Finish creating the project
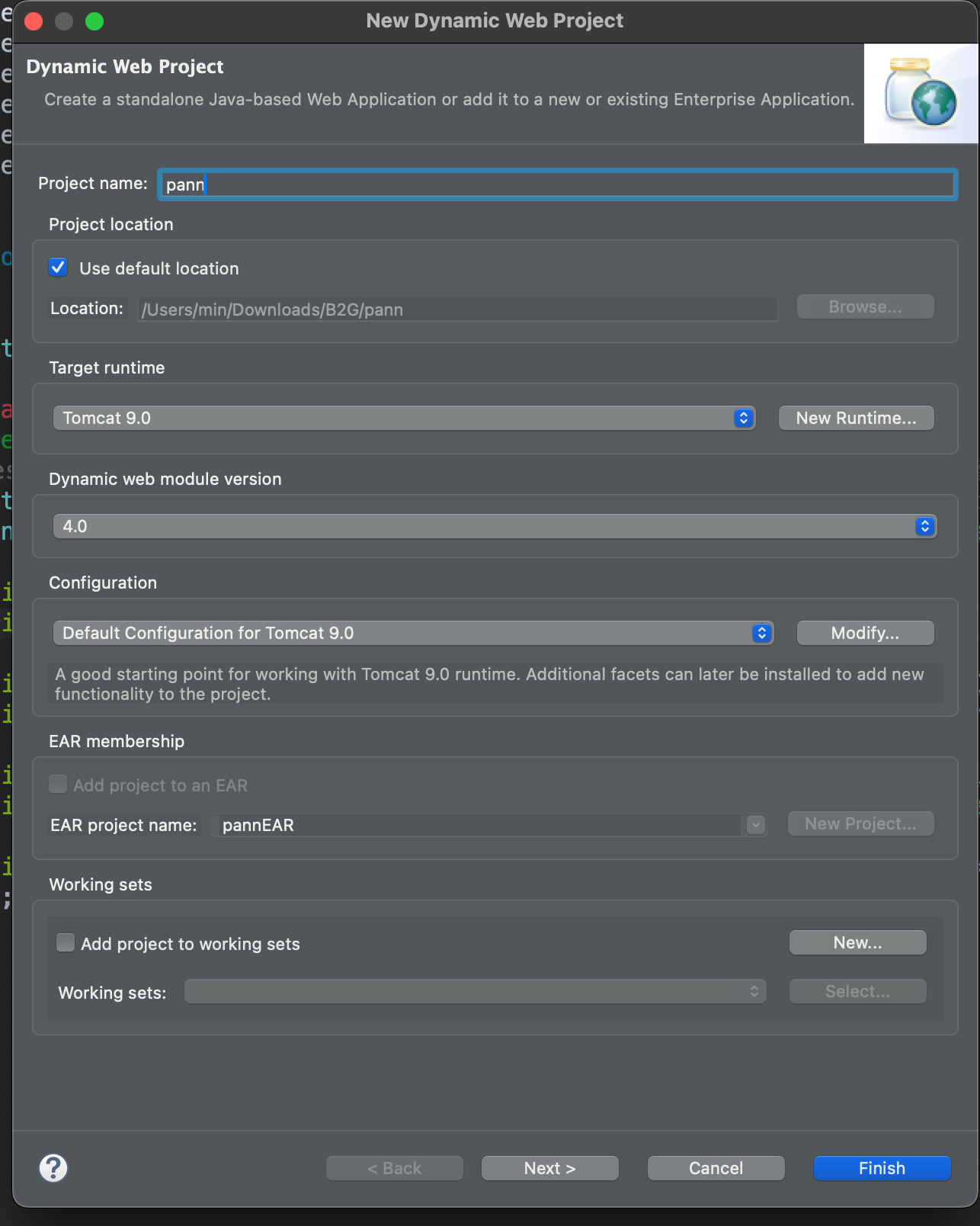 tap(882, 1168)
